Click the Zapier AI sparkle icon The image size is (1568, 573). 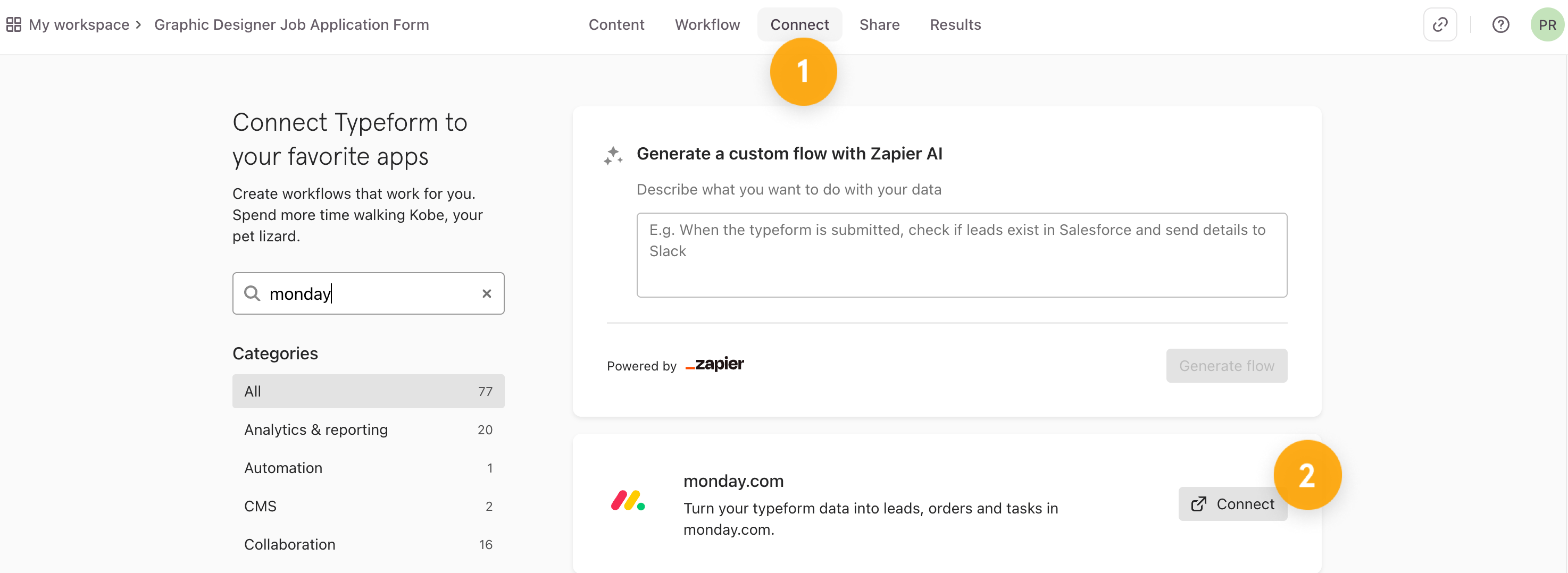point(613,155)
